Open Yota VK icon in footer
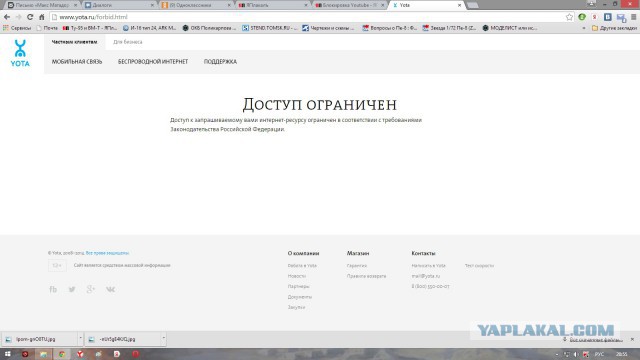The image size is (640, 360). (x=110, y=289)
